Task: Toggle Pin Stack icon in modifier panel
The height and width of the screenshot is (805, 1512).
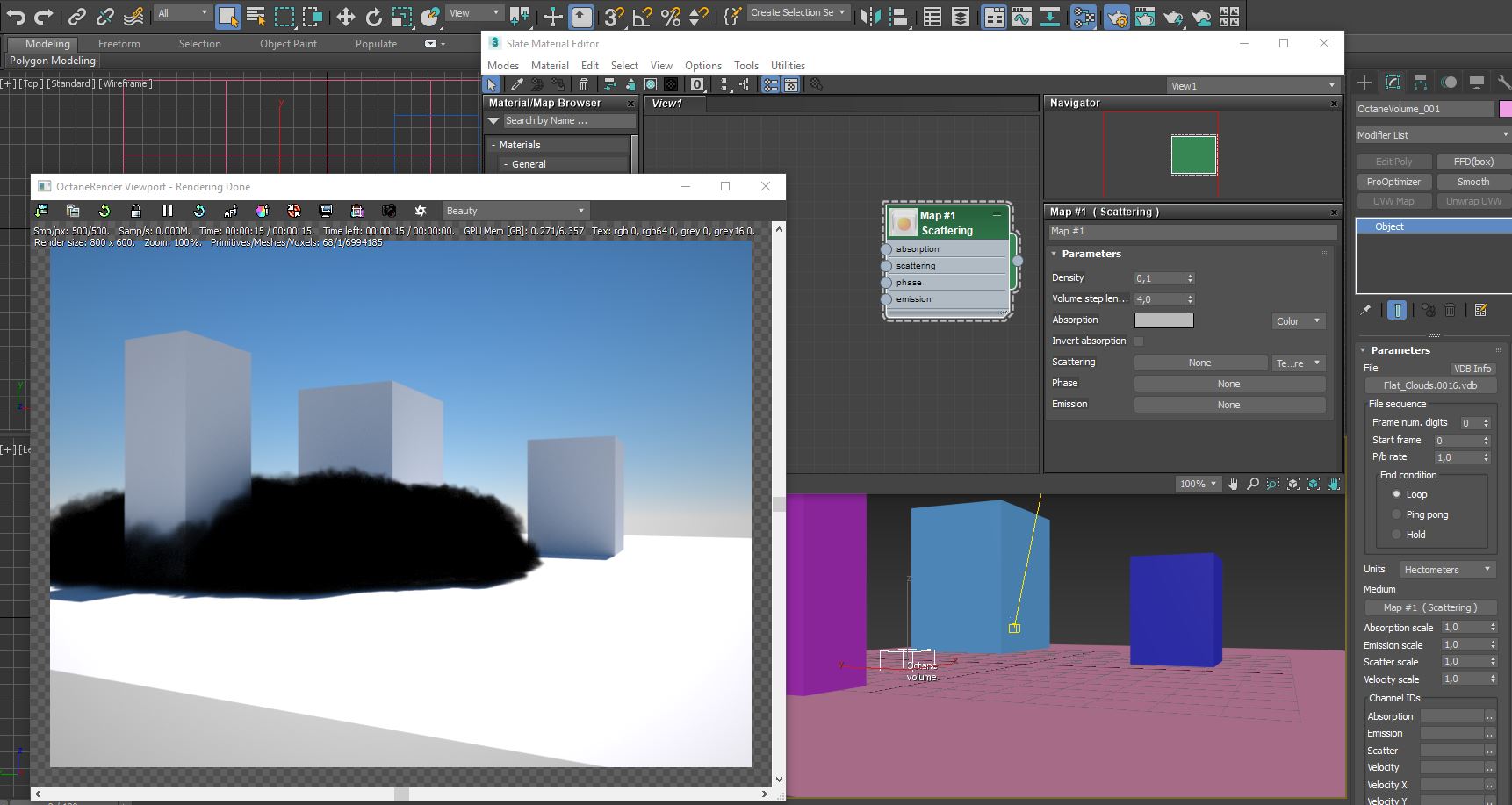Action: click(x=1365, y=310)
